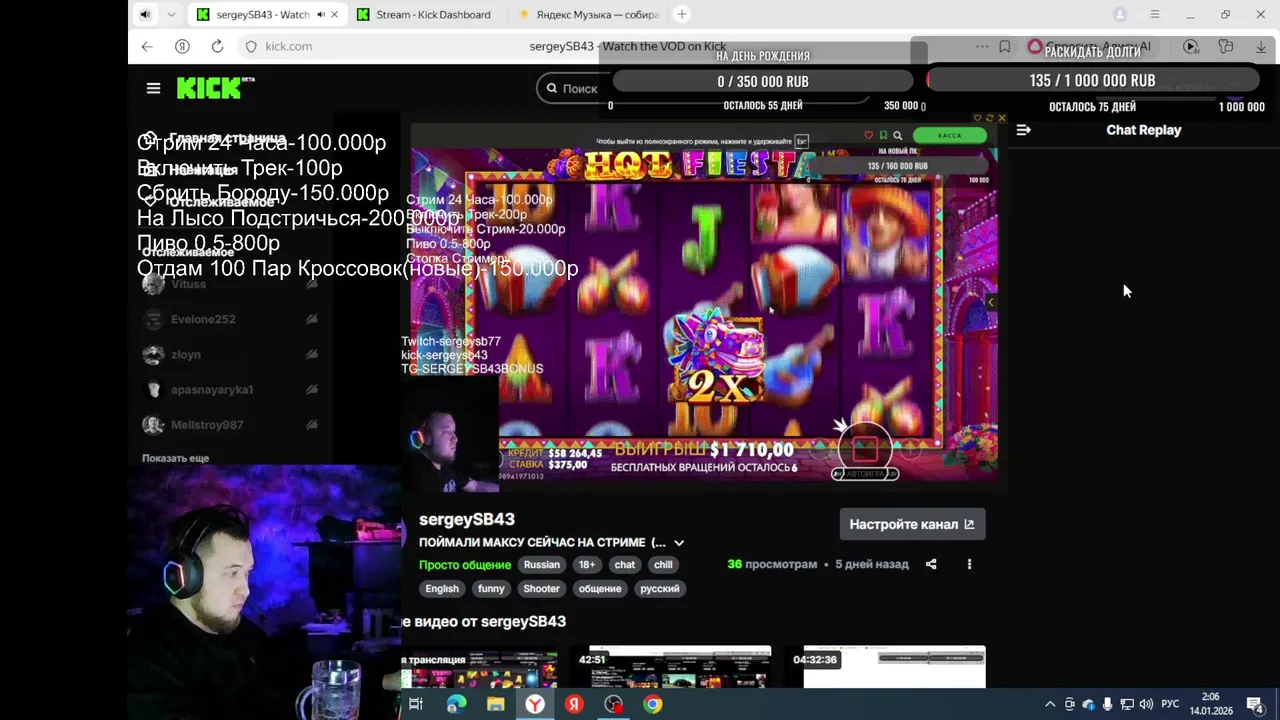Click the toolbar video playback icon
This screenshot has height=720, width=1280.
[1190, 46]
